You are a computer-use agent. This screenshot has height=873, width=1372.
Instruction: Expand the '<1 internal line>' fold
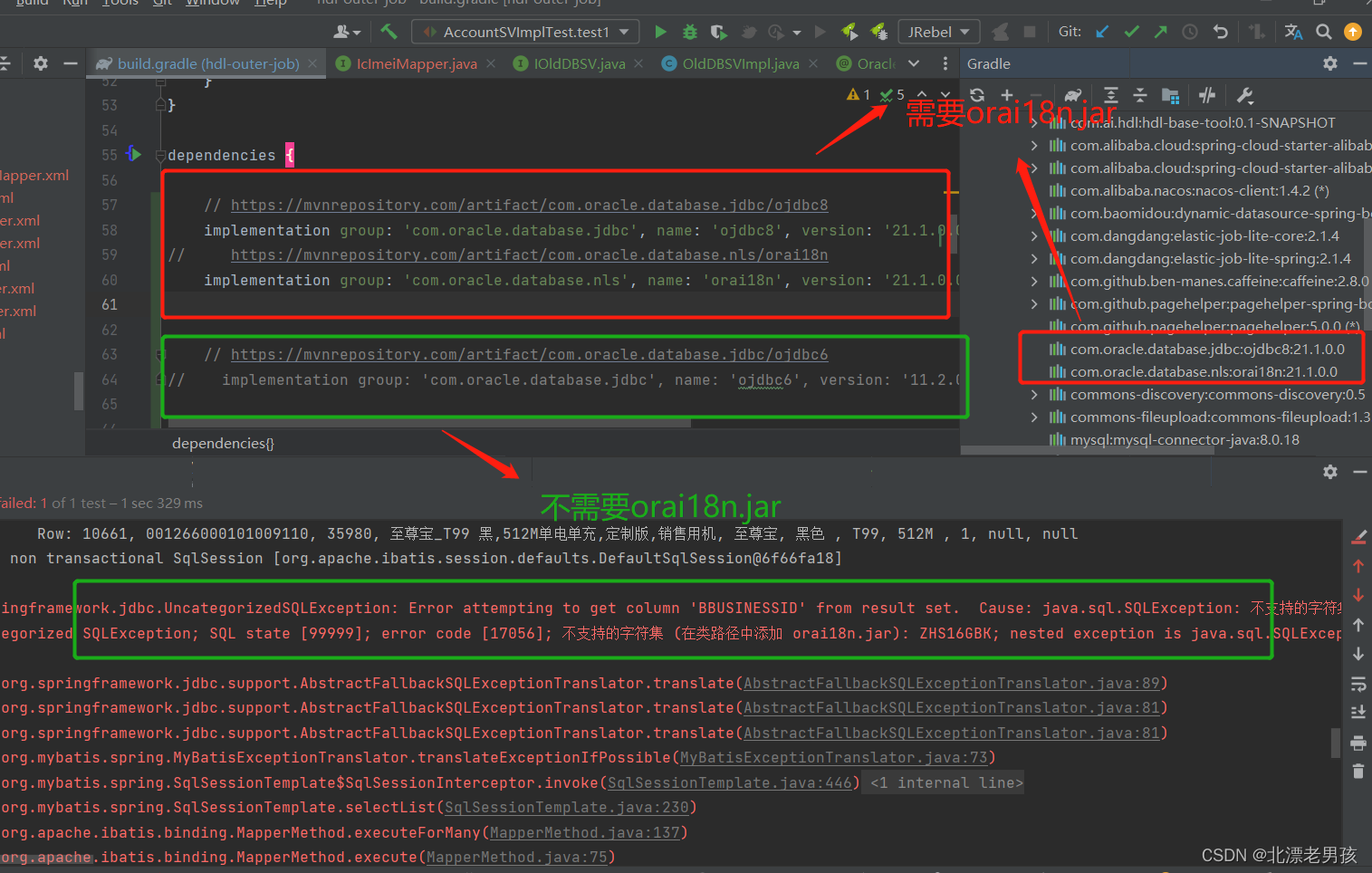coord(946,783)
